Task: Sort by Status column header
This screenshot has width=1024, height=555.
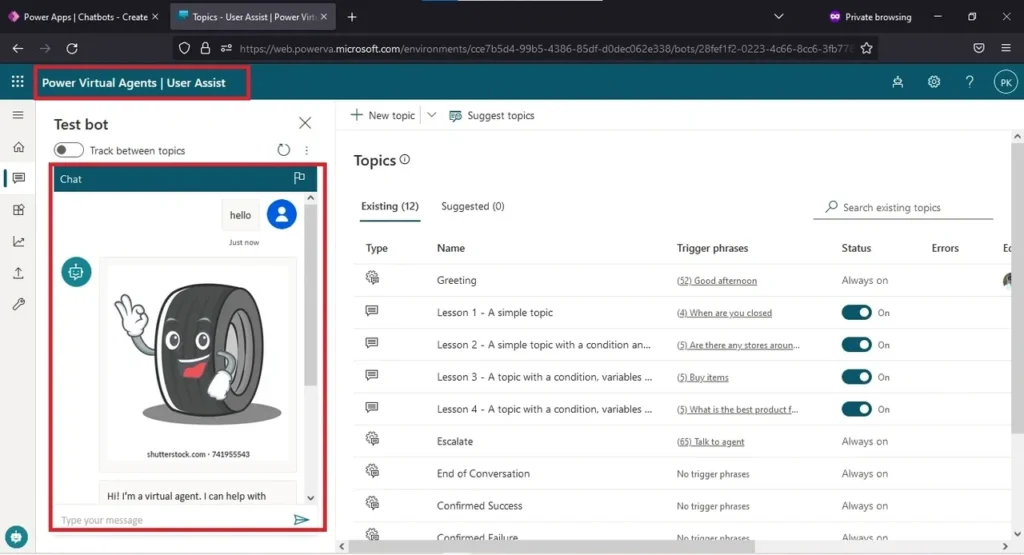Action: [x=856, y=248]
